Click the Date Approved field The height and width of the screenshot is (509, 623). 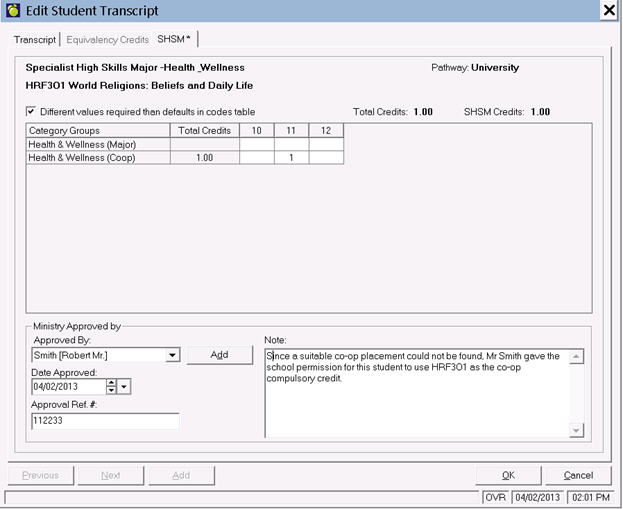pyautogui.click(x=66, y=387)
